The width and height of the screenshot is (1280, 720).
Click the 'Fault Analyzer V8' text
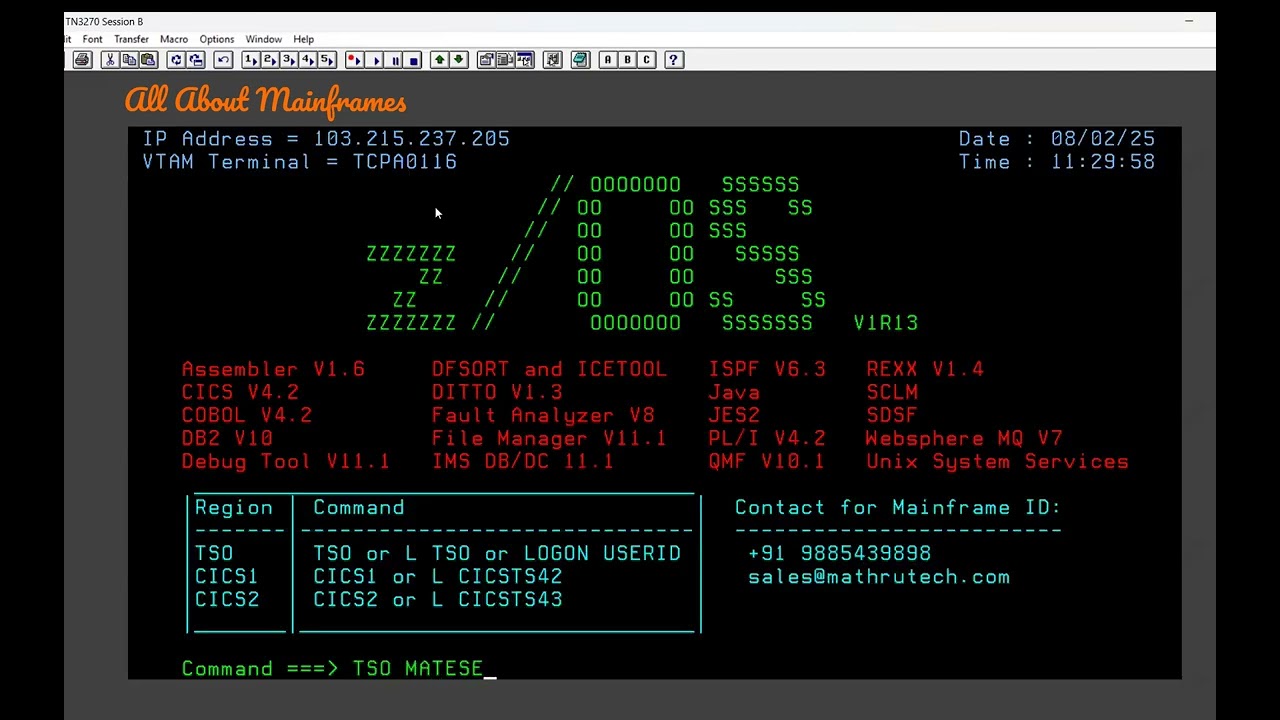[x=543, y=415]
